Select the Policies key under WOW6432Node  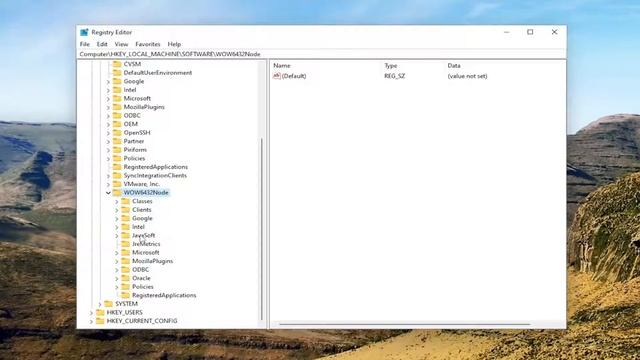point(143,287)
